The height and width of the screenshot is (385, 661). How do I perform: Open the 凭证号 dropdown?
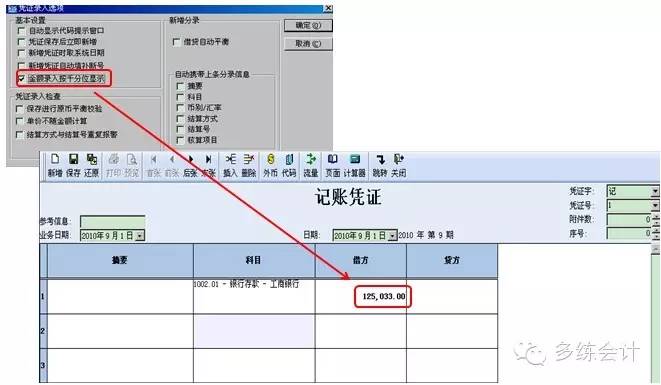pos(655,205)
